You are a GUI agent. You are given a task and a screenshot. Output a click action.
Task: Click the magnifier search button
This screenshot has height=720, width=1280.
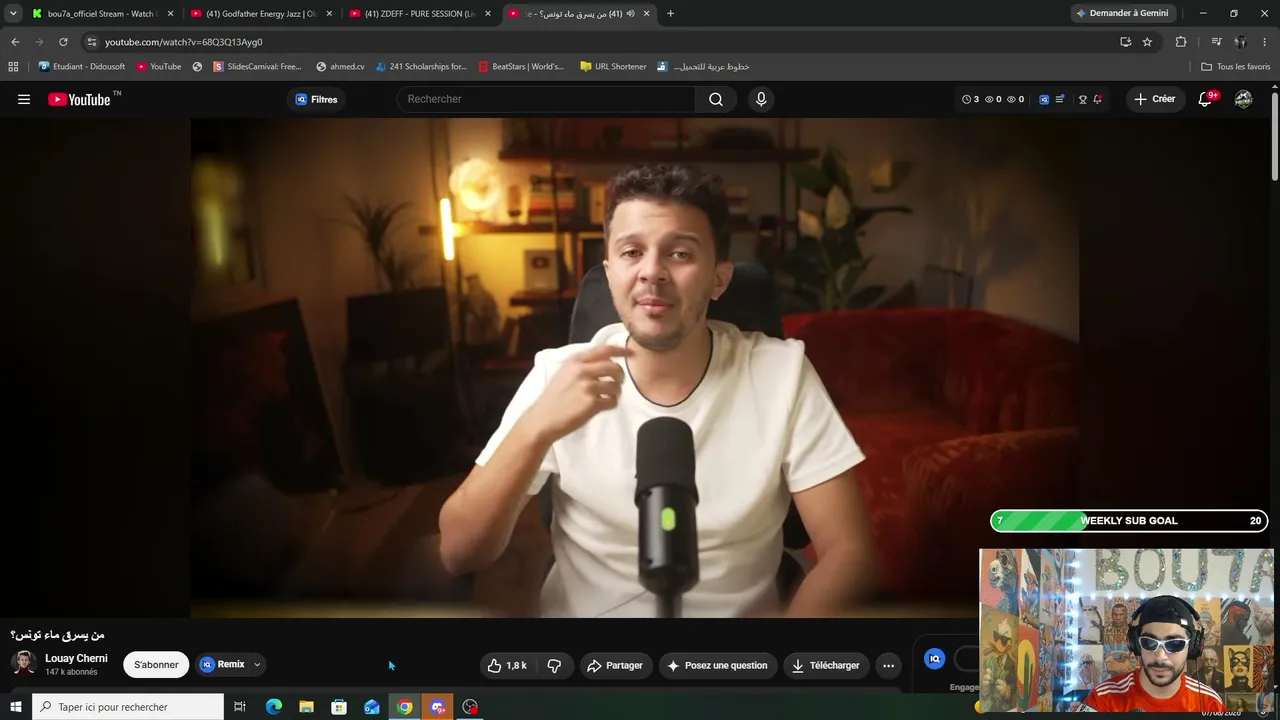click(716, 99)
